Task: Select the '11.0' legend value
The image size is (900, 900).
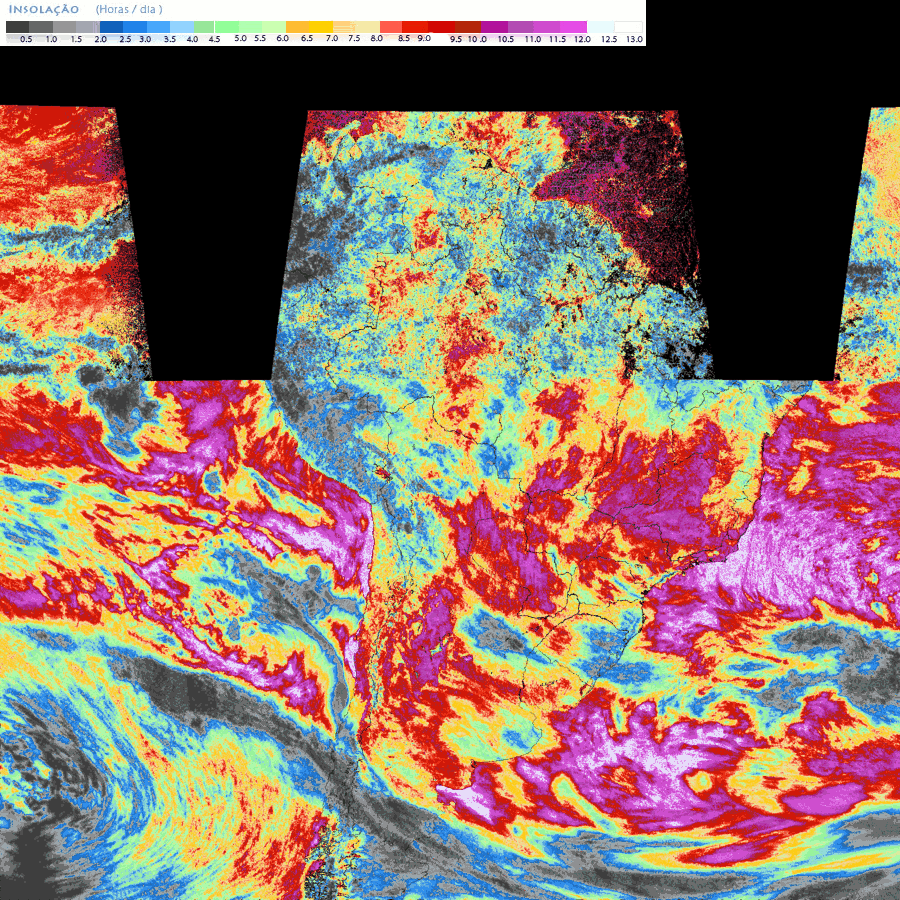Action: (x=533, y=39)
